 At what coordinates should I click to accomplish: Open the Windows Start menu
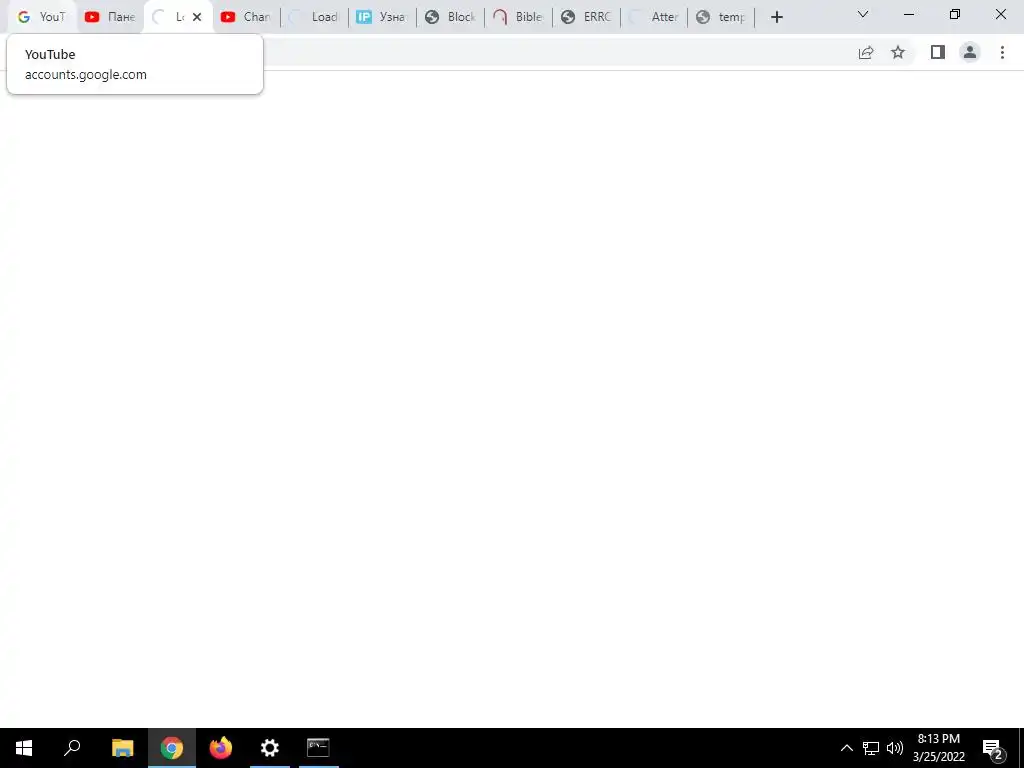point(24,748)
